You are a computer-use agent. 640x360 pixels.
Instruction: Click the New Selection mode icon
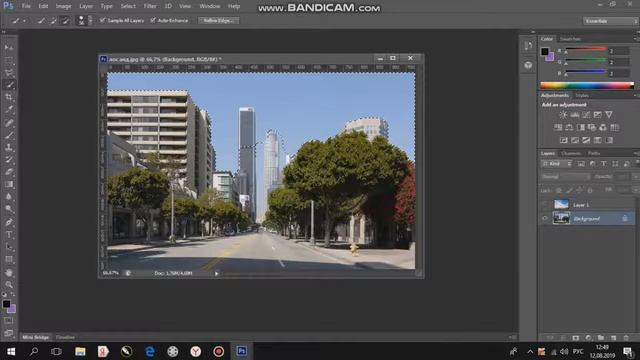(41, 20)
